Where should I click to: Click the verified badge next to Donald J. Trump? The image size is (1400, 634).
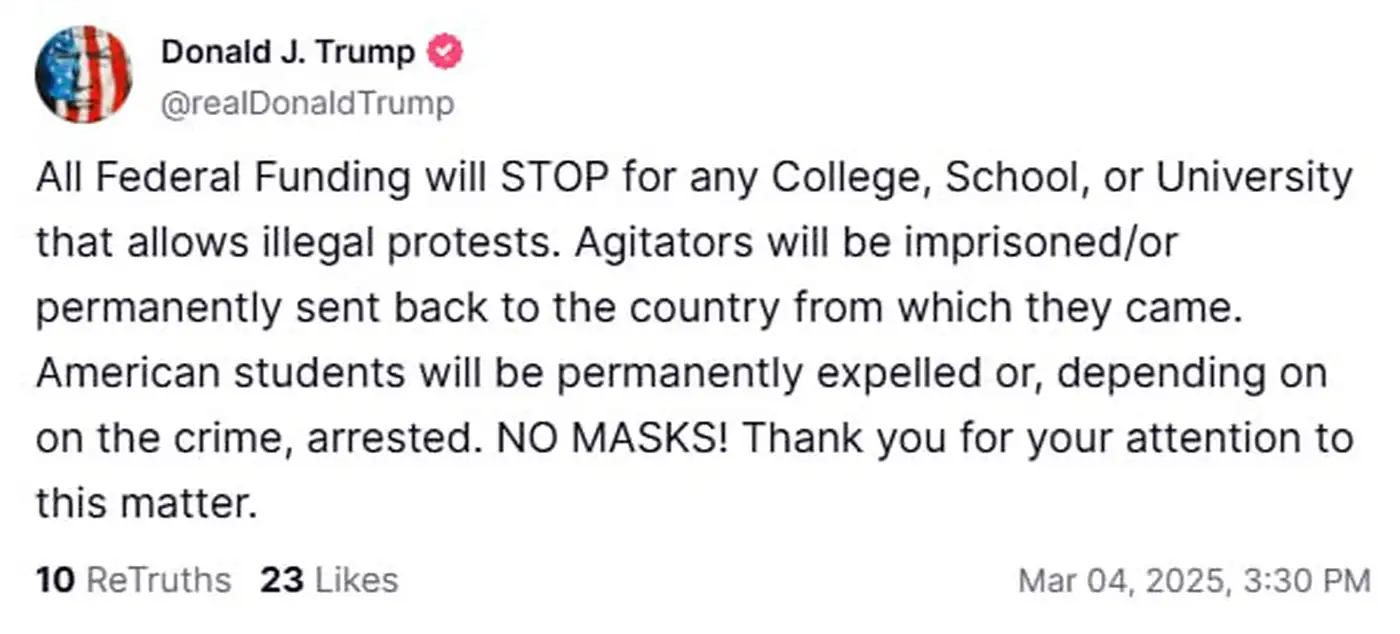pos(445,51)
